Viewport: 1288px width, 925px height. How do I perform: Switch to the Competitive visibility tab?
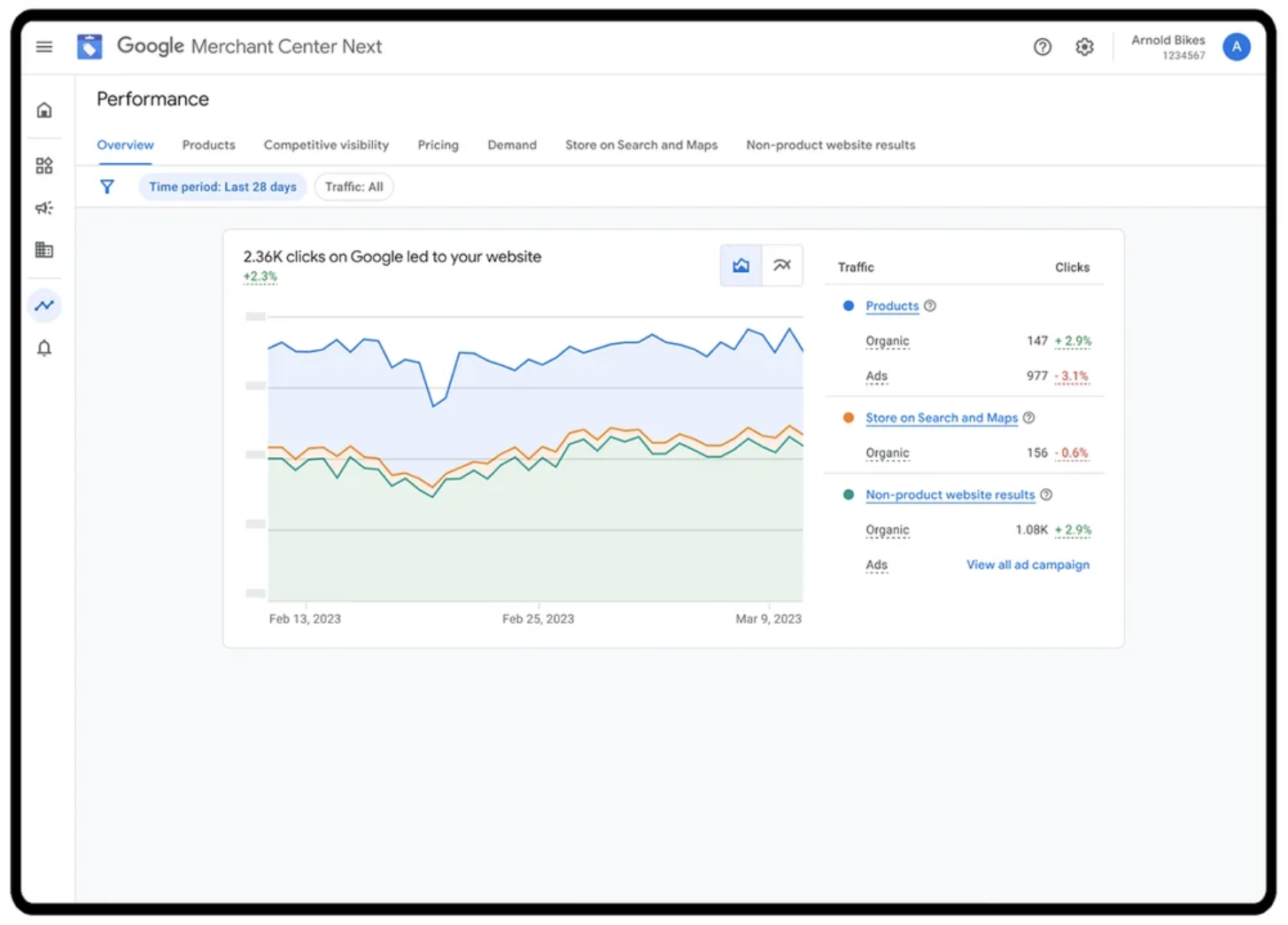pyautogui.click(x=326, y=144)
